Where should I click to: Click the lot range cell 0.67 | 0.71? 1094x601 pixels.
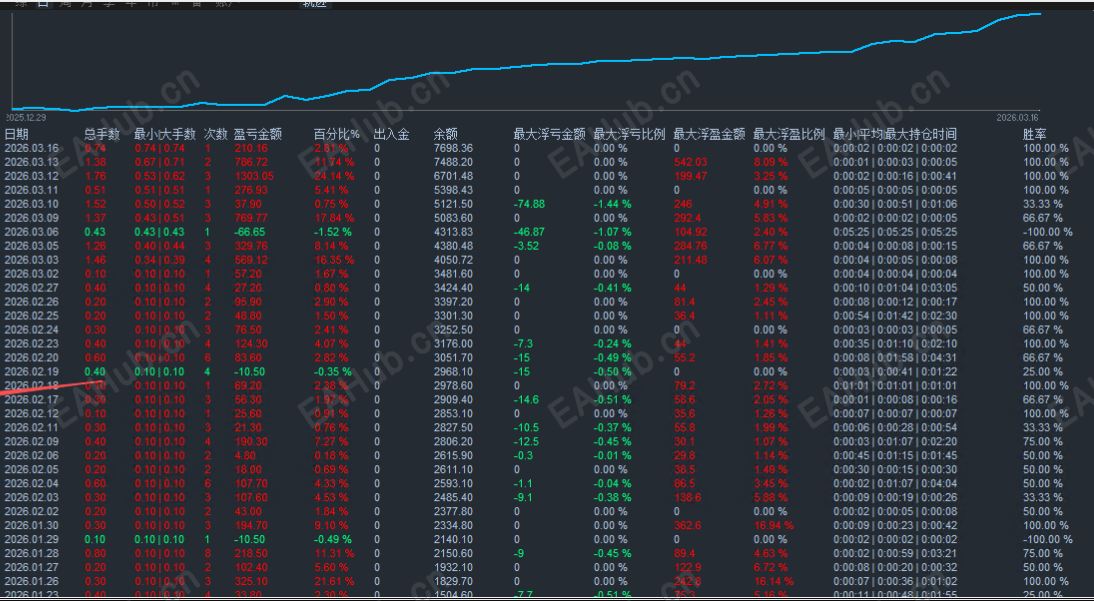160,162
